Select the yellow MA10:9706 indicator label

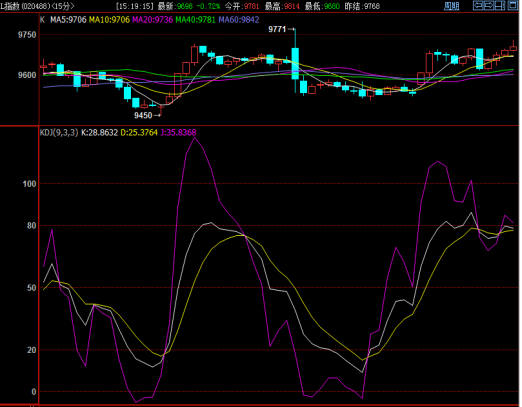[x=109, y=20]
